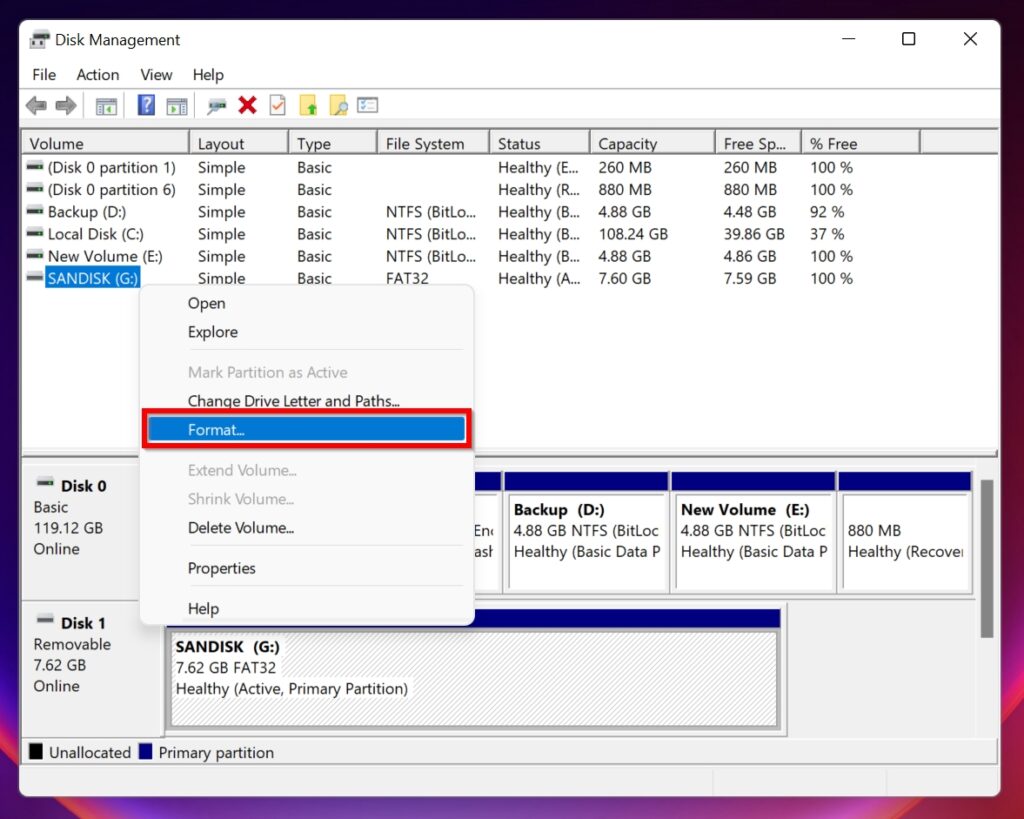1024x819 pixels.
Task: Click the red X delete icon
Action: 248,106
